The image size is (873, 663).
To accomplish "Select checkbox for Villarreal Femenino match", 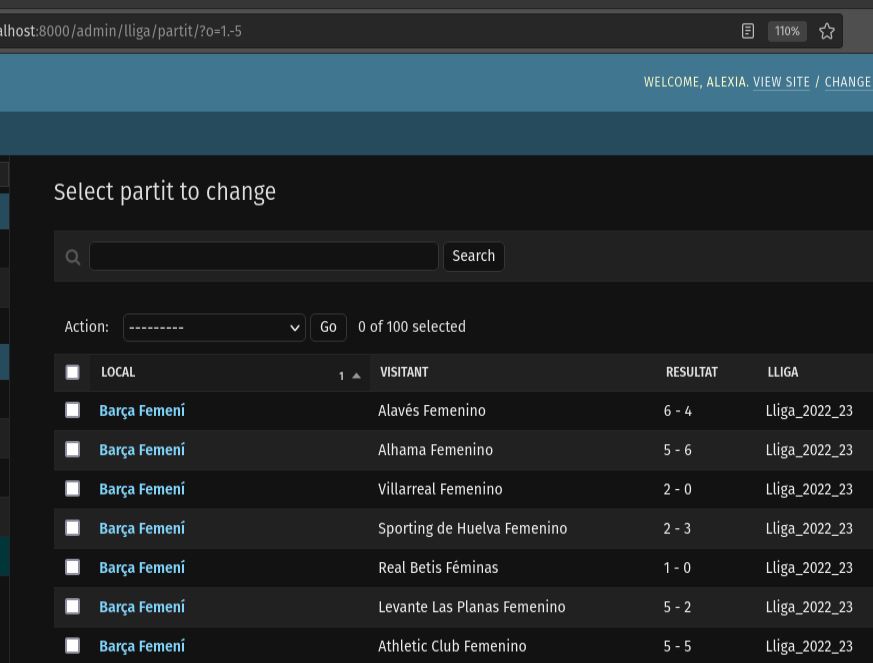I will 72,489.
